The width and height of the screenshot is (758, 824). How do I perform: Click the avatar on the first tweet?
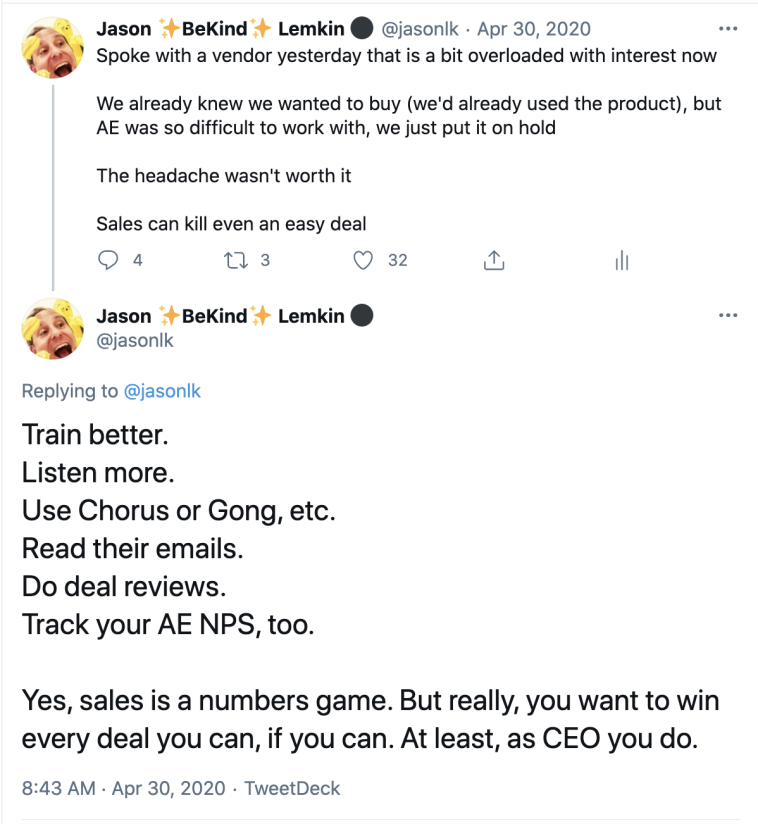coord(52,52)
